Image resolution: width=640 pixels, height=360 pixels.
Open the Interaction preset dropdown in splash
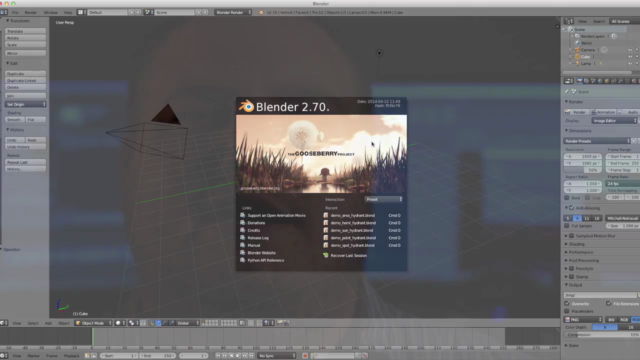tap(384, 199)
